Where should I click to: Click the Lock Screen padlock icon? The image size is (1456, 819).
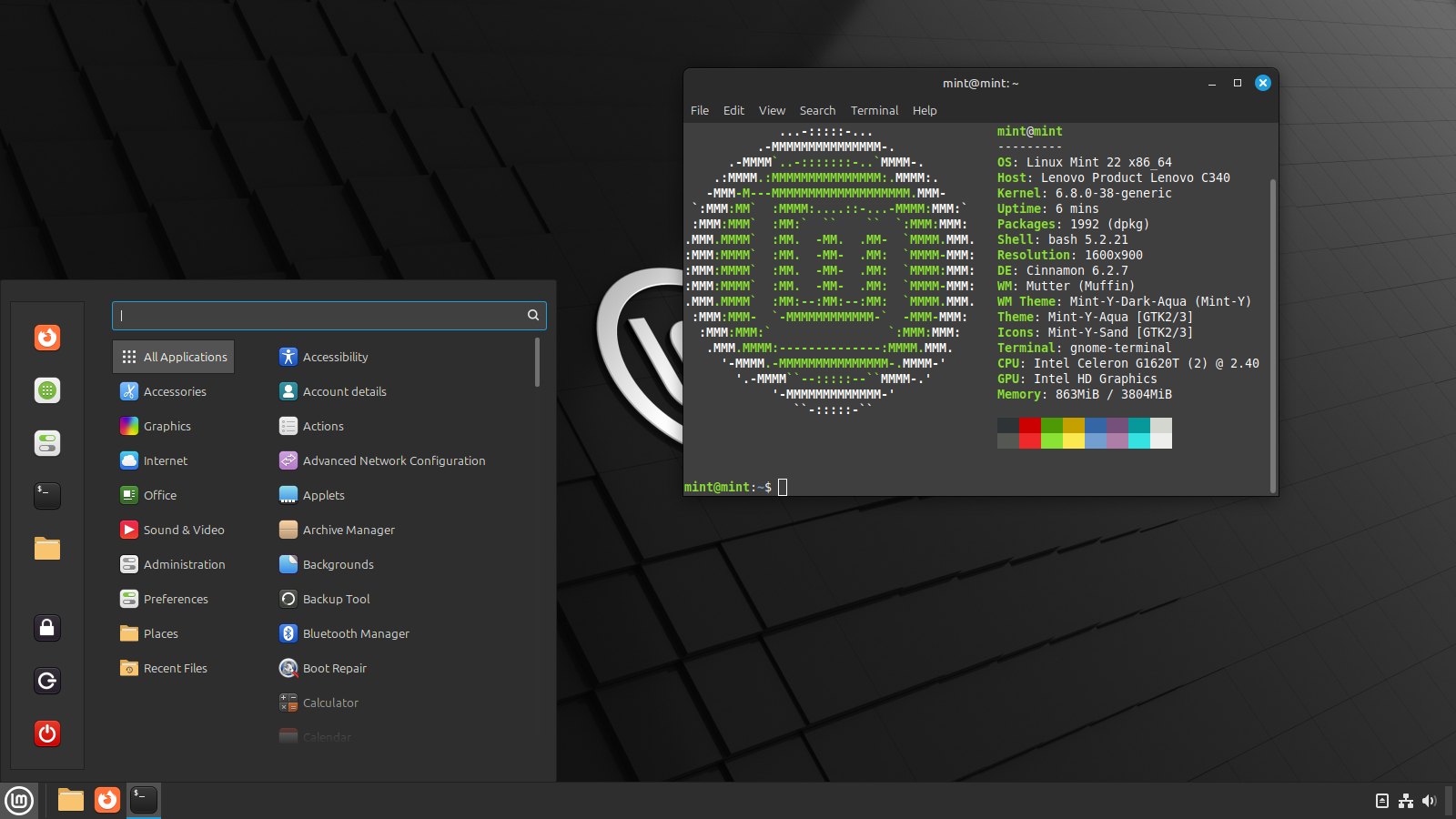point(47,628)
